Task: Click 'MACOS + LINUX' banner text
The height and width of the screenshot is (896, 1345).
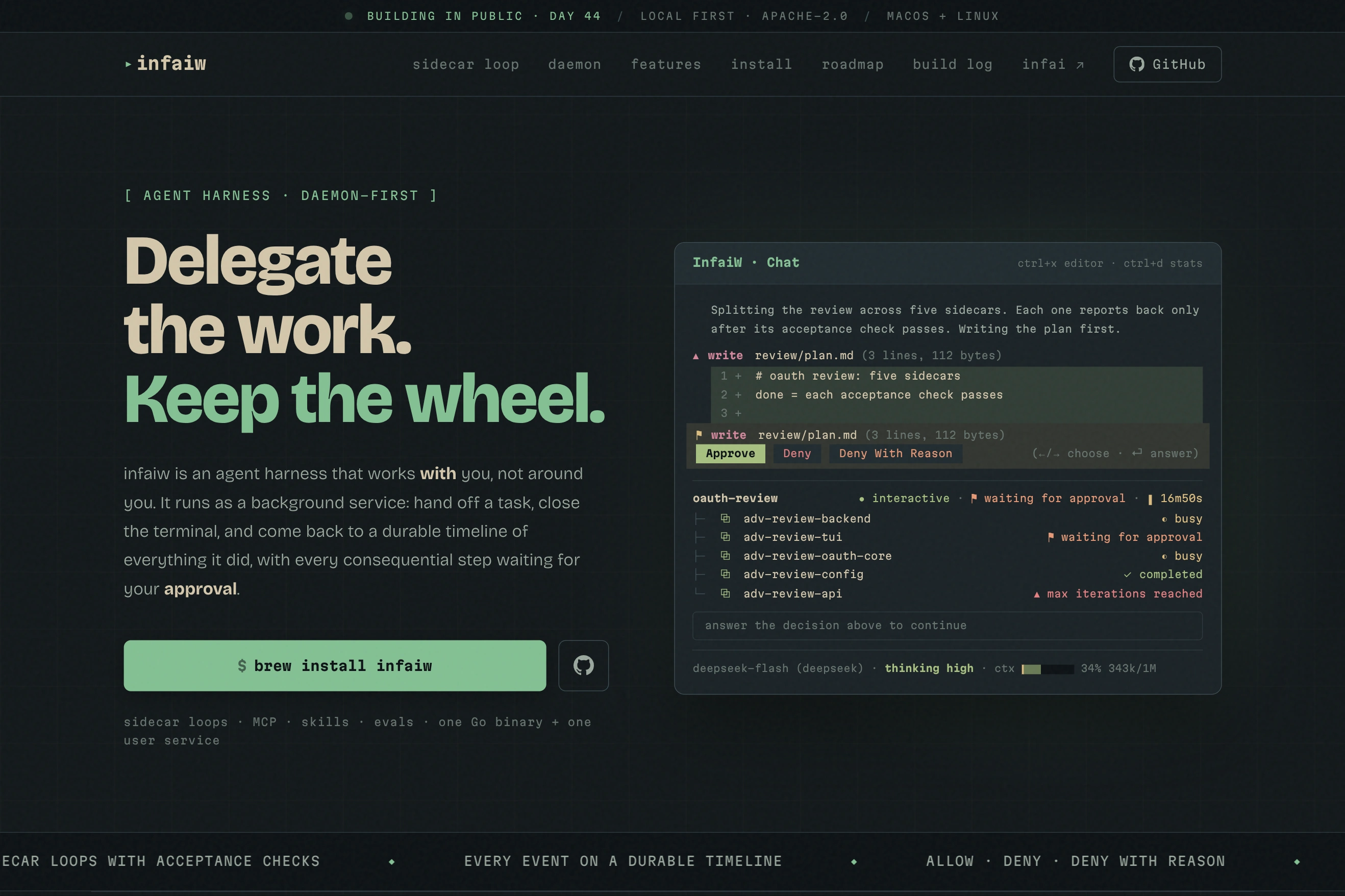Action: [943, 16]
